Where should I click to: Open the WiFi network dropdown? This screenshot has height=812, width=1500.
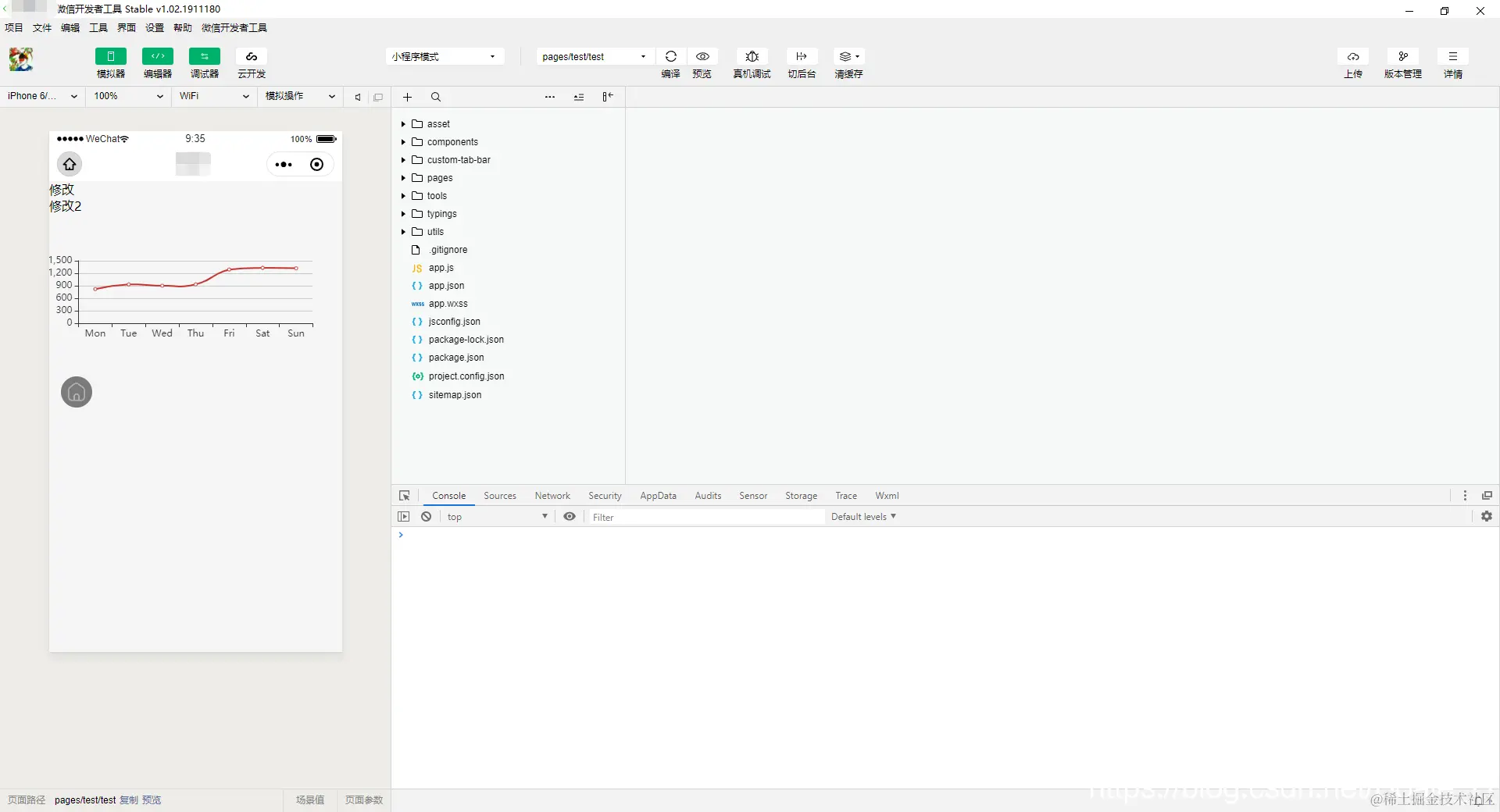pos(214,96)
